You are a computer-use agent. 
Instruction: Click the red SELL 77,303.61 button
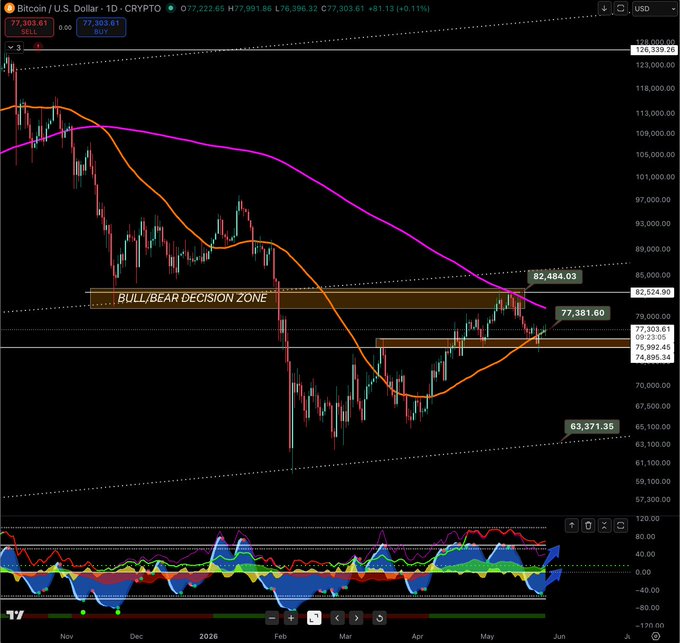tap(29, 27)
